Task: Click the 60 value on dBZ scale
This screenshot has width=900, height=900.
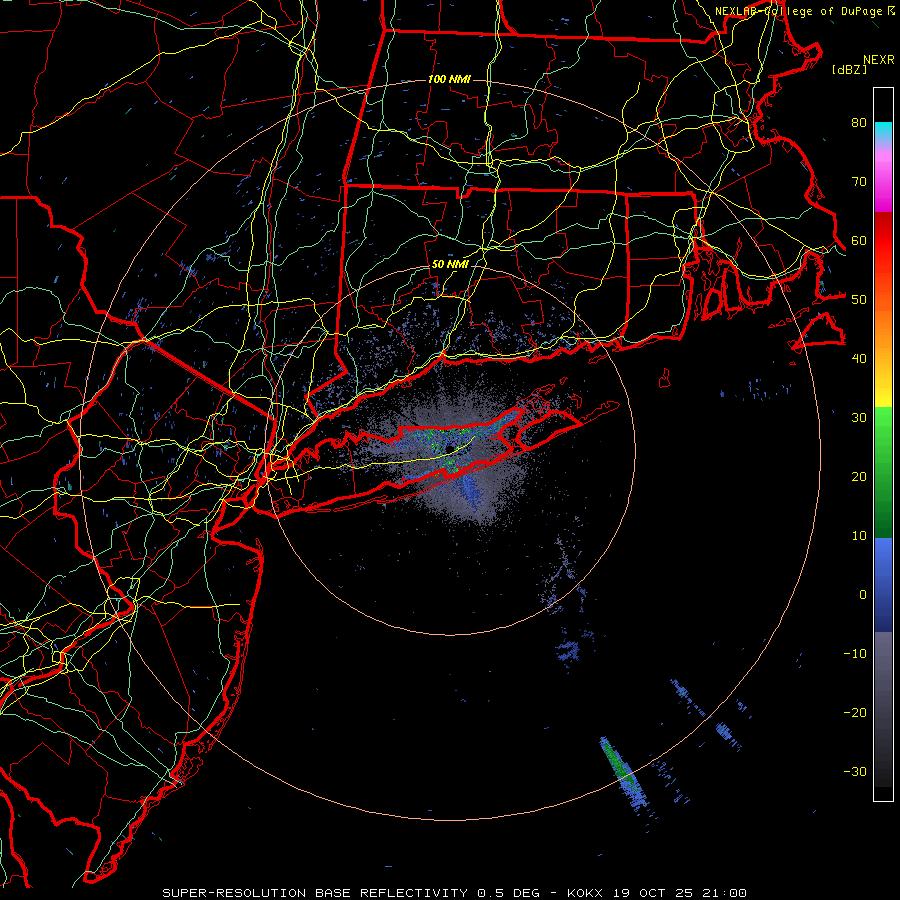Action: (859, 240)
